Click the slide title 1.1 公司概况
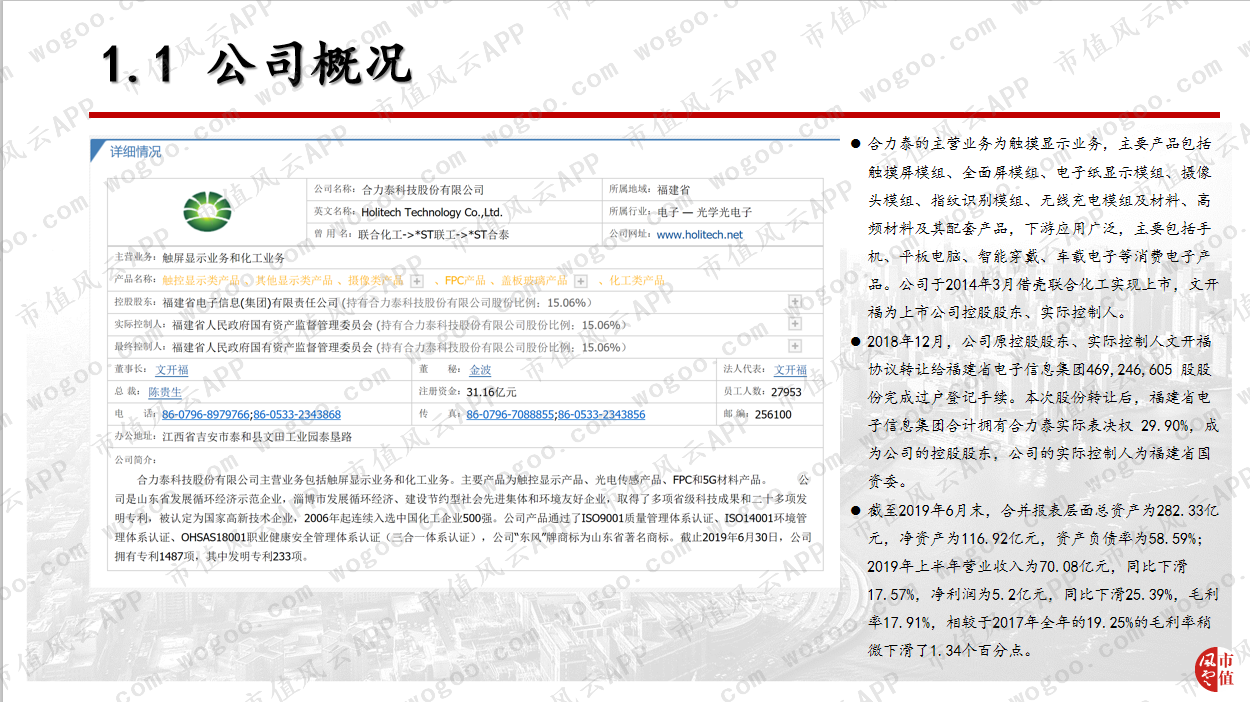 (258, 63)
